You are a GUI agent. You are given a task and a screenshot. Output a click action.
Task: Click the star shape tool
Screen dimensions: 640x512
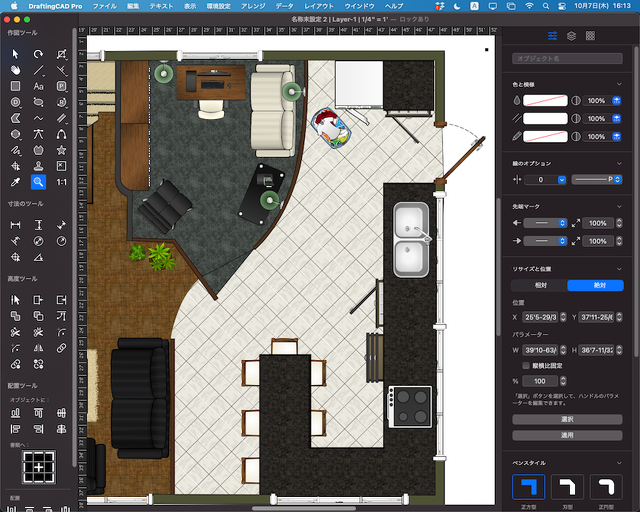[62, 150]
